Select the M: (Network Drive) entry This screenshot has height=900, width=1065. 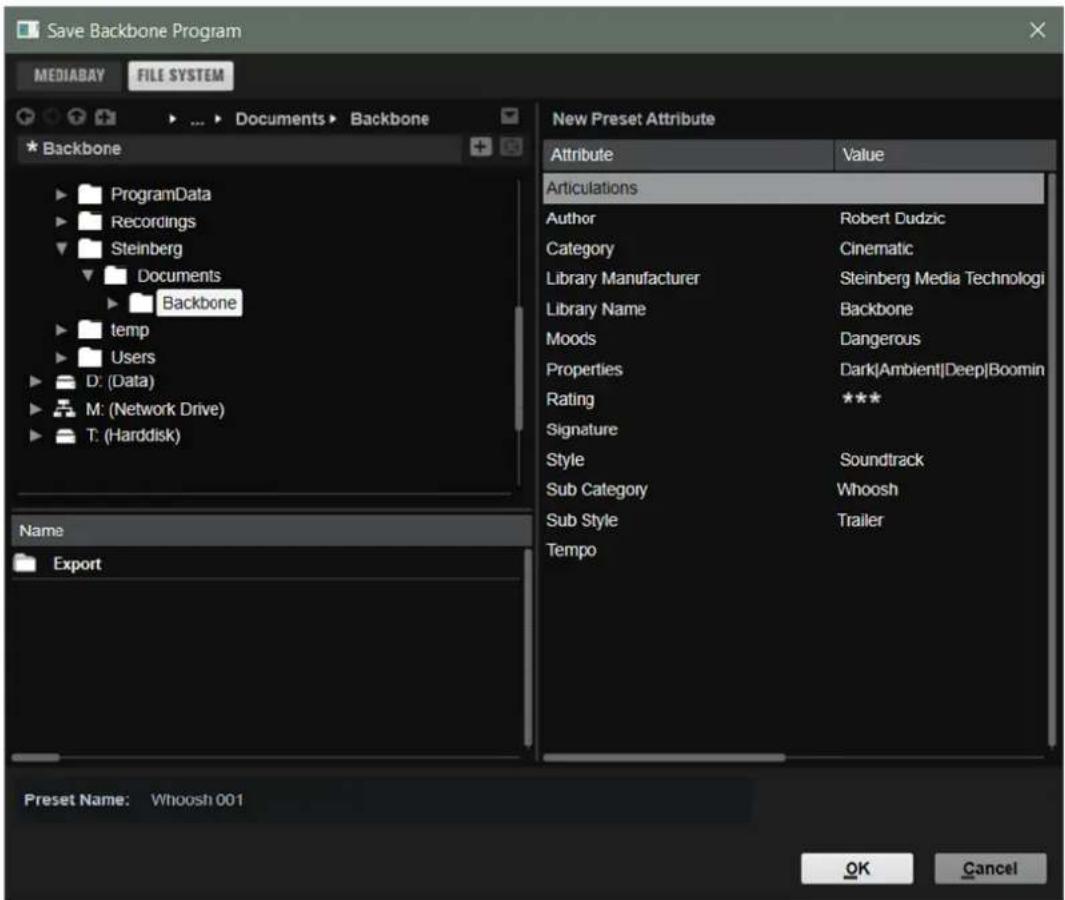154,409
